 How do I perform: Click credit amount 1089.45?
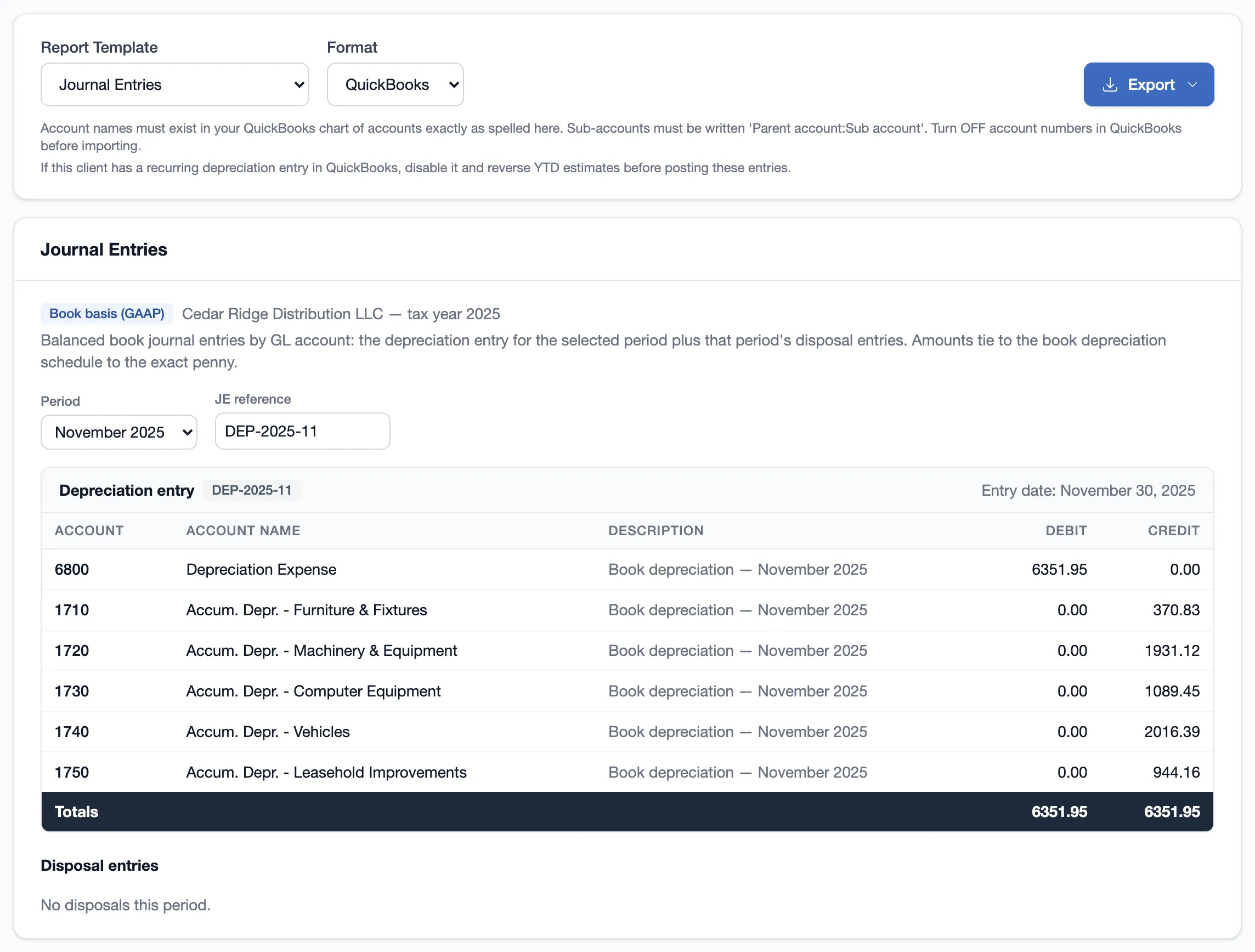click(x=1172, y=692)
